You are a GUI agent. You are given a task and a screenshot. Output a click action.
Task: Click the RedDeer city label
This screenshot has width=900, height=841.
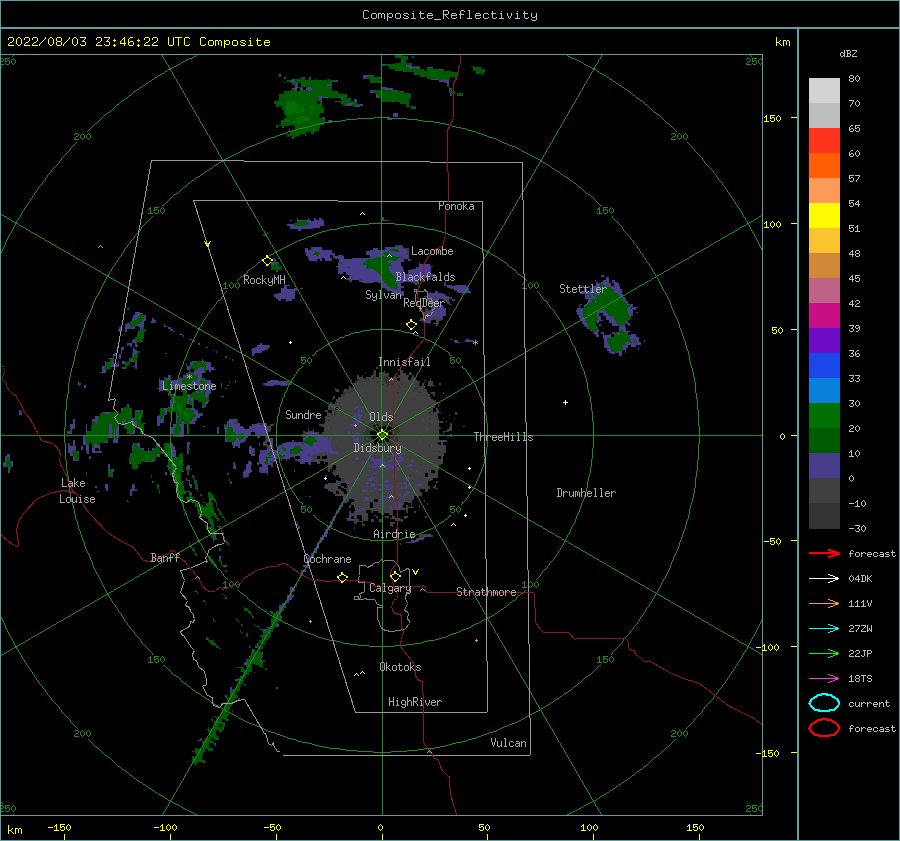click(424, 303)
